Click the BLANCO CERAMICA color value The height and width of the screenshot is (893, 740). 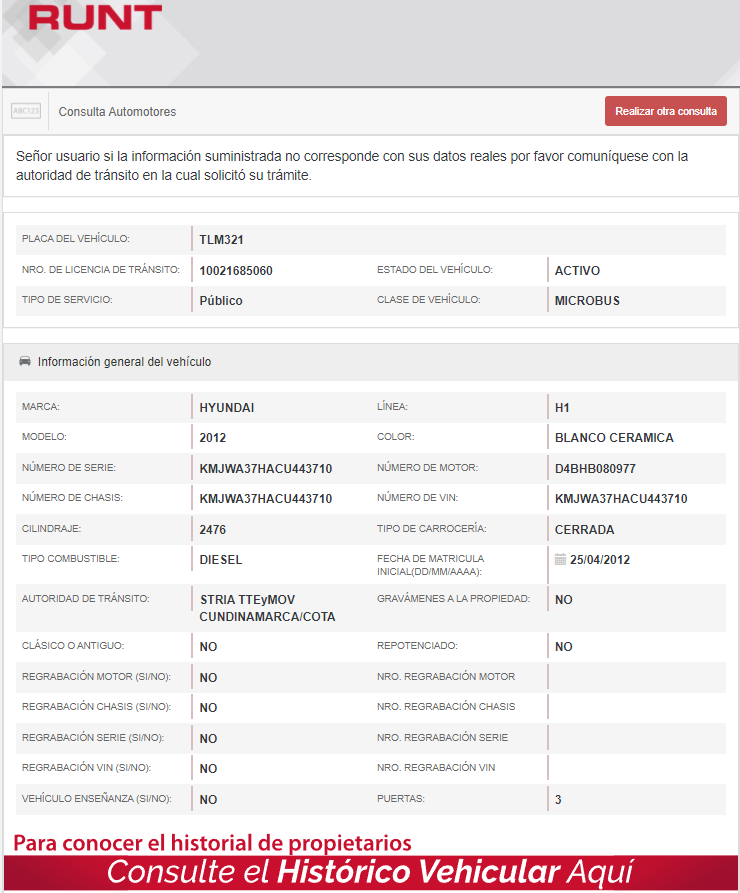(x=614, y=438)
